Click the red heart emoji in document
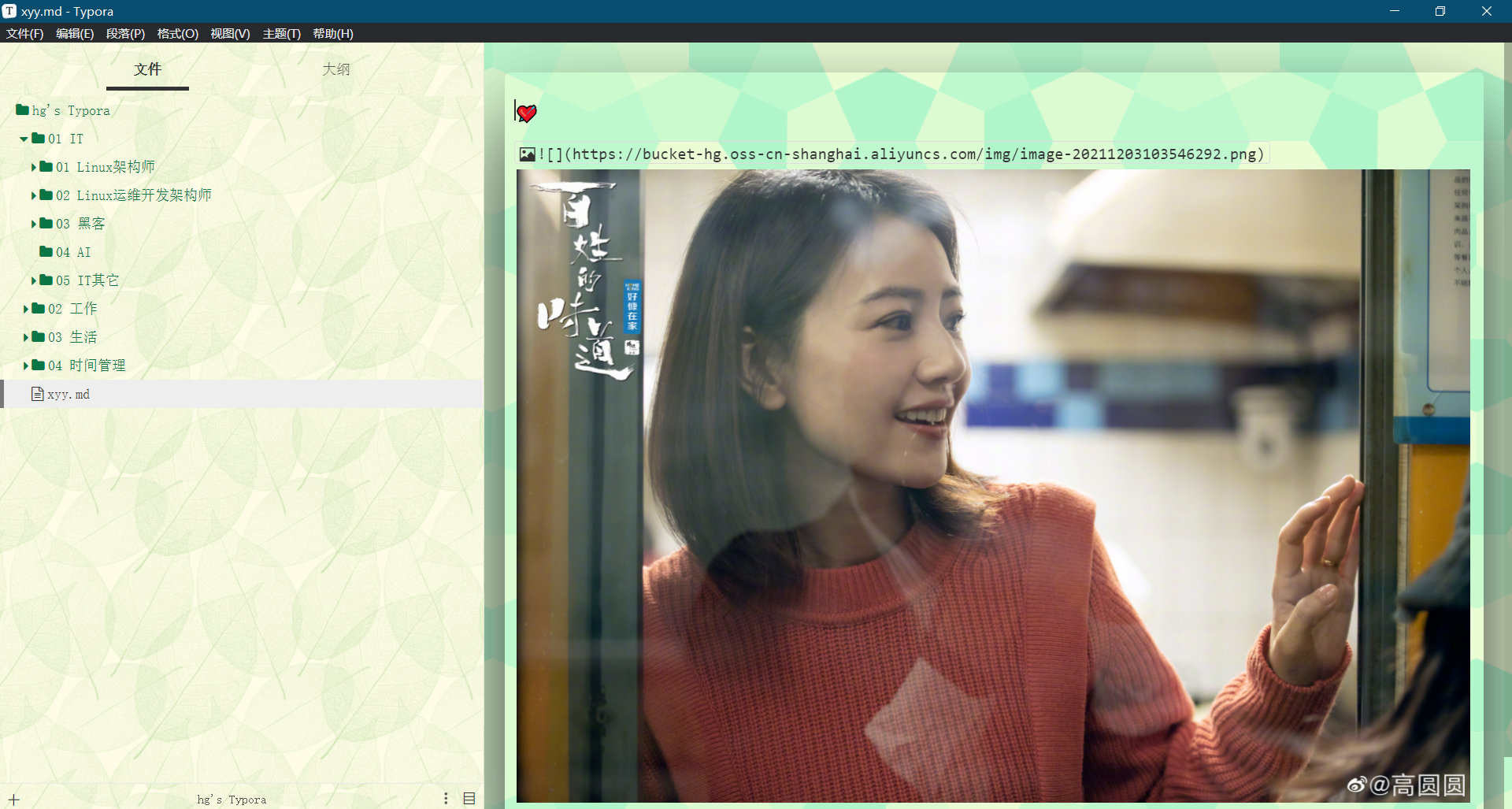 tap(527, 113)
